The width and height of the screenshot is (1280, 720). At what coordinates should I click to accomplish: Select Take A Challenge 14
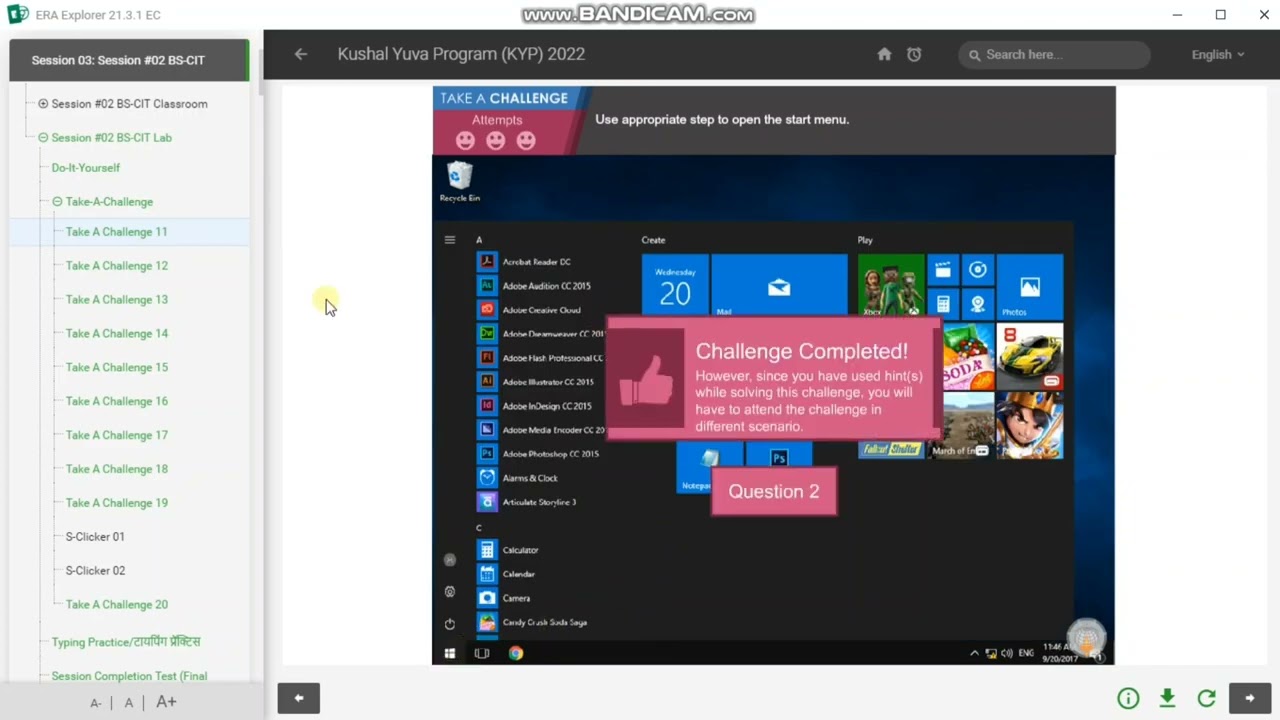click(x=117, y=334)
